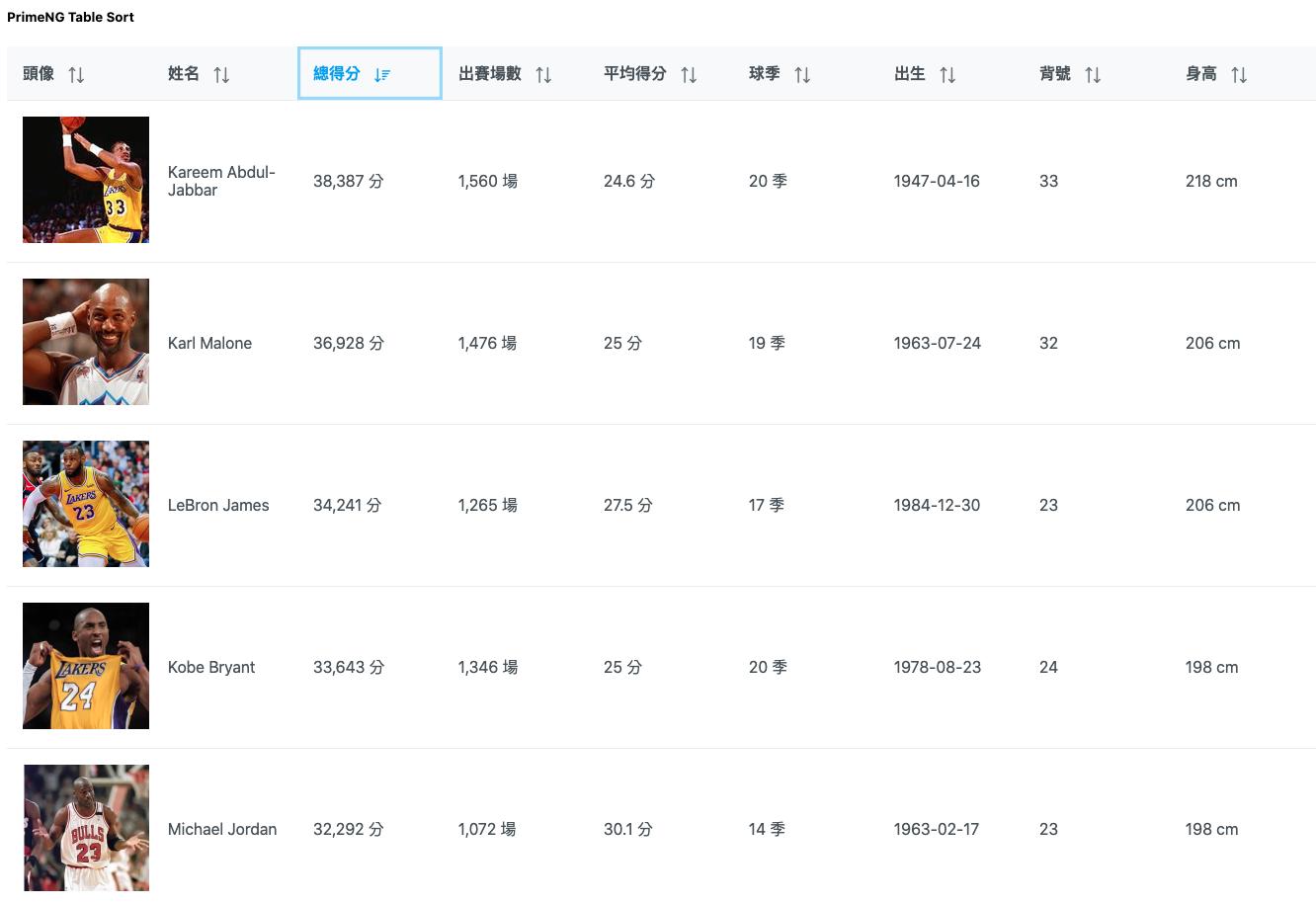The width and height of the screenshot is (1316, 904).
Task: Click the 32,292 分 total points cell
Action: 349,830
